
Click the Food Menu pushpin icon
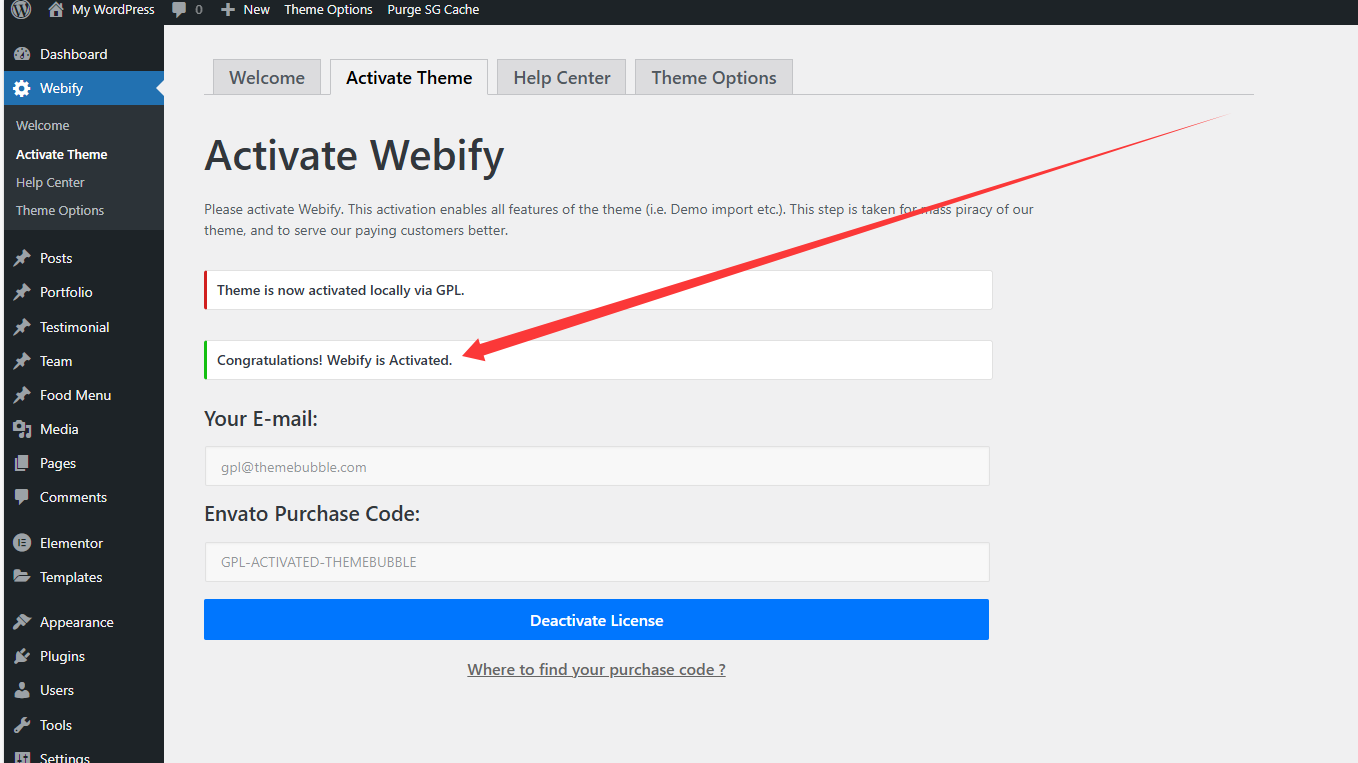click(x=22, y=395)
